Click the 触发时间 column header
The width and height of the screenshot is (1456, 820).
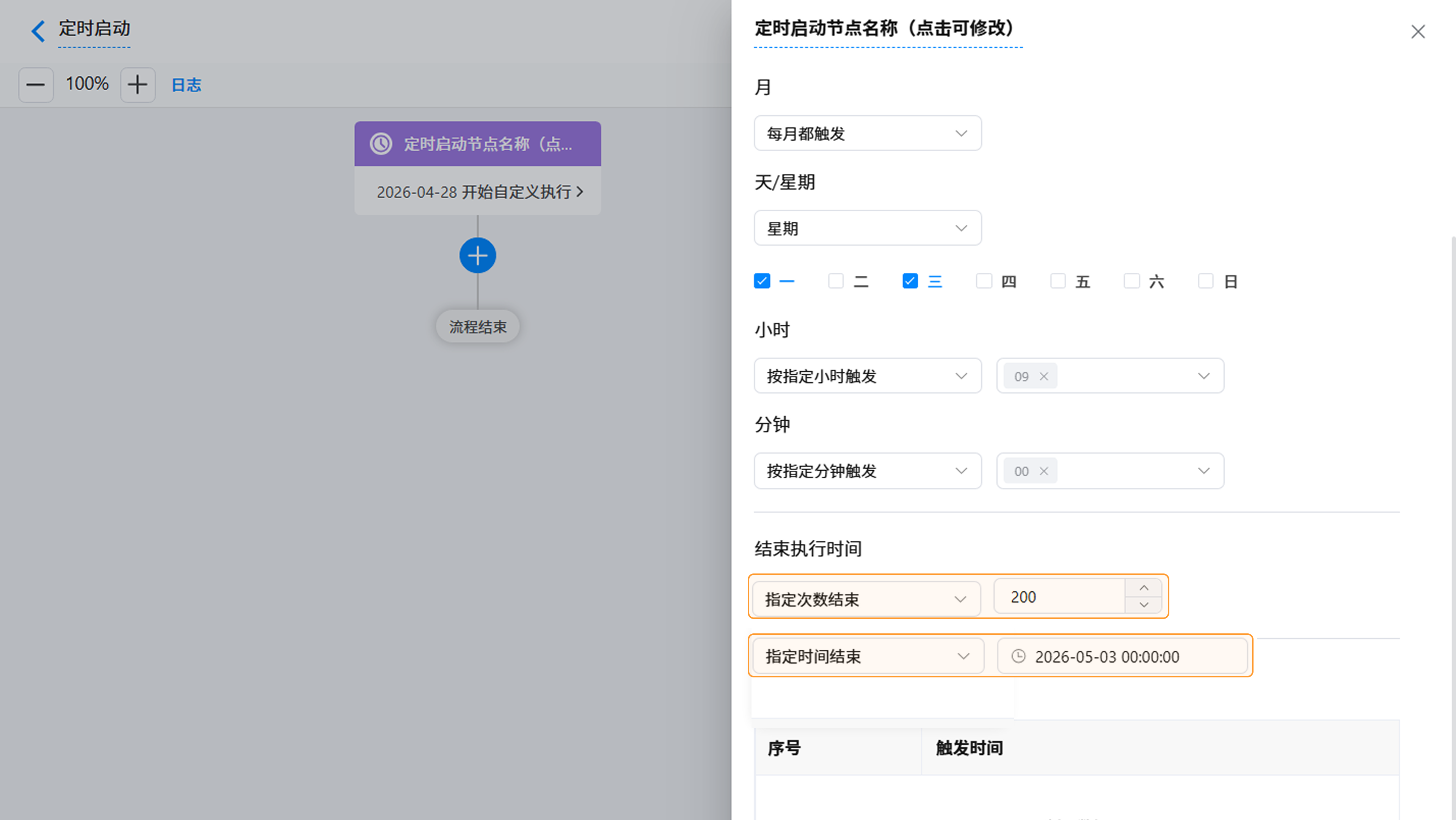click(x=970, y=748)
